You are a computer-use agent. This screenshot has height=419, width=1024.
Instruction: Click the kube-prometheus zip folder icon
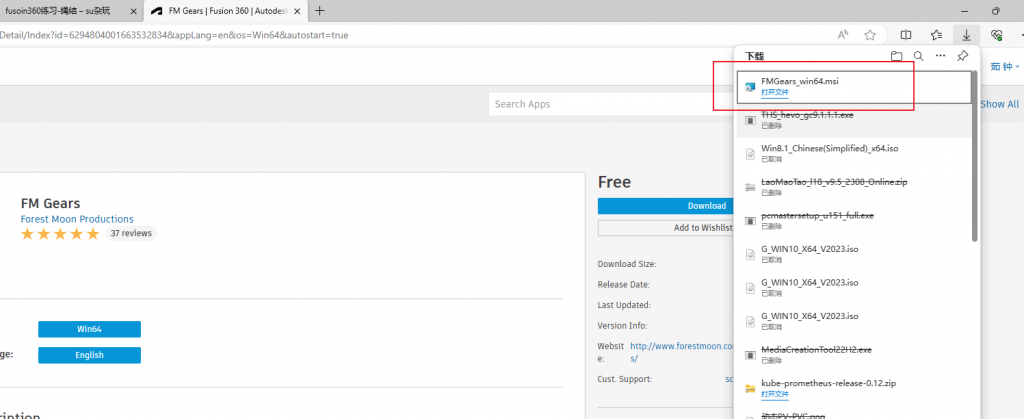750,388
